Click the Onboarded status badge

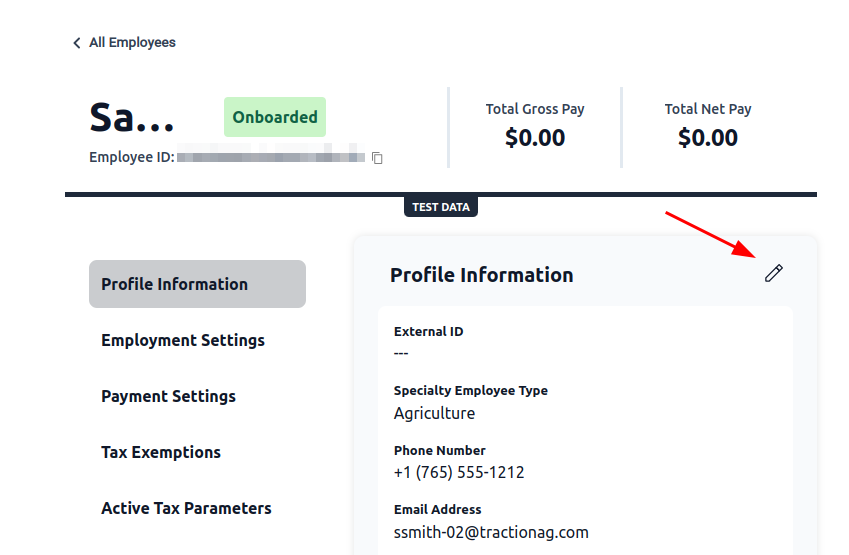pos(275,117)
